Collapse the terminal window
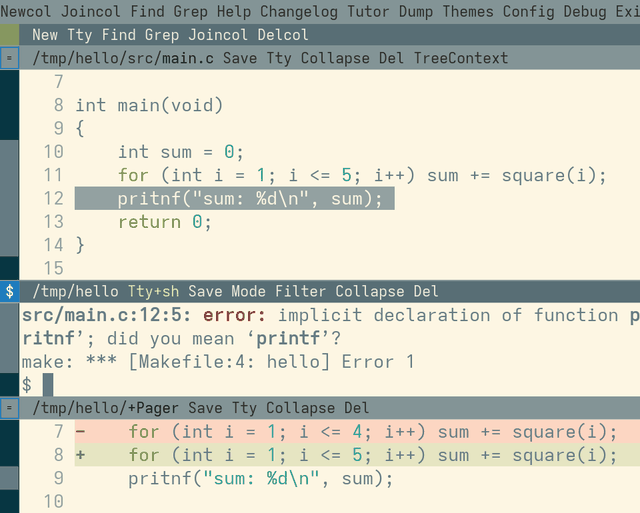640x513 pixels. [370, 291]
